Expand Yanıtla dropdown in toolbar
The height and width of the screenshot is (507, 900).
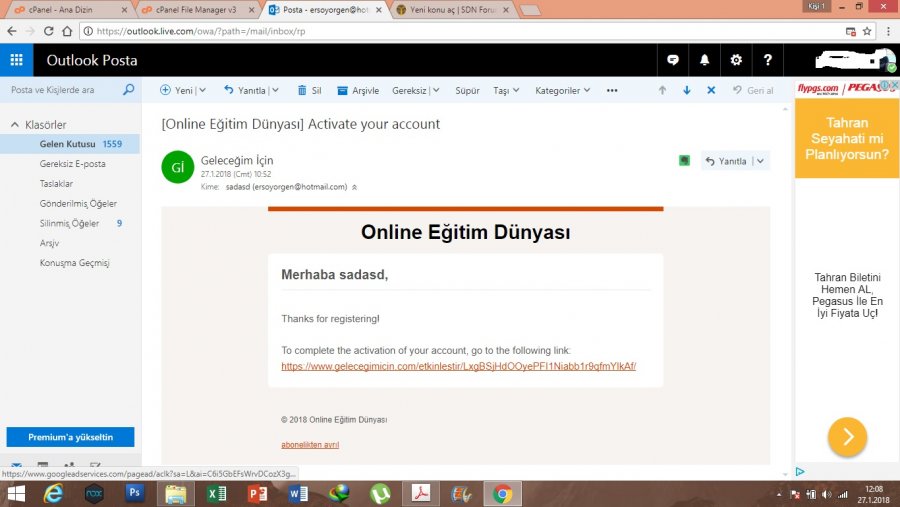point(276,90)
